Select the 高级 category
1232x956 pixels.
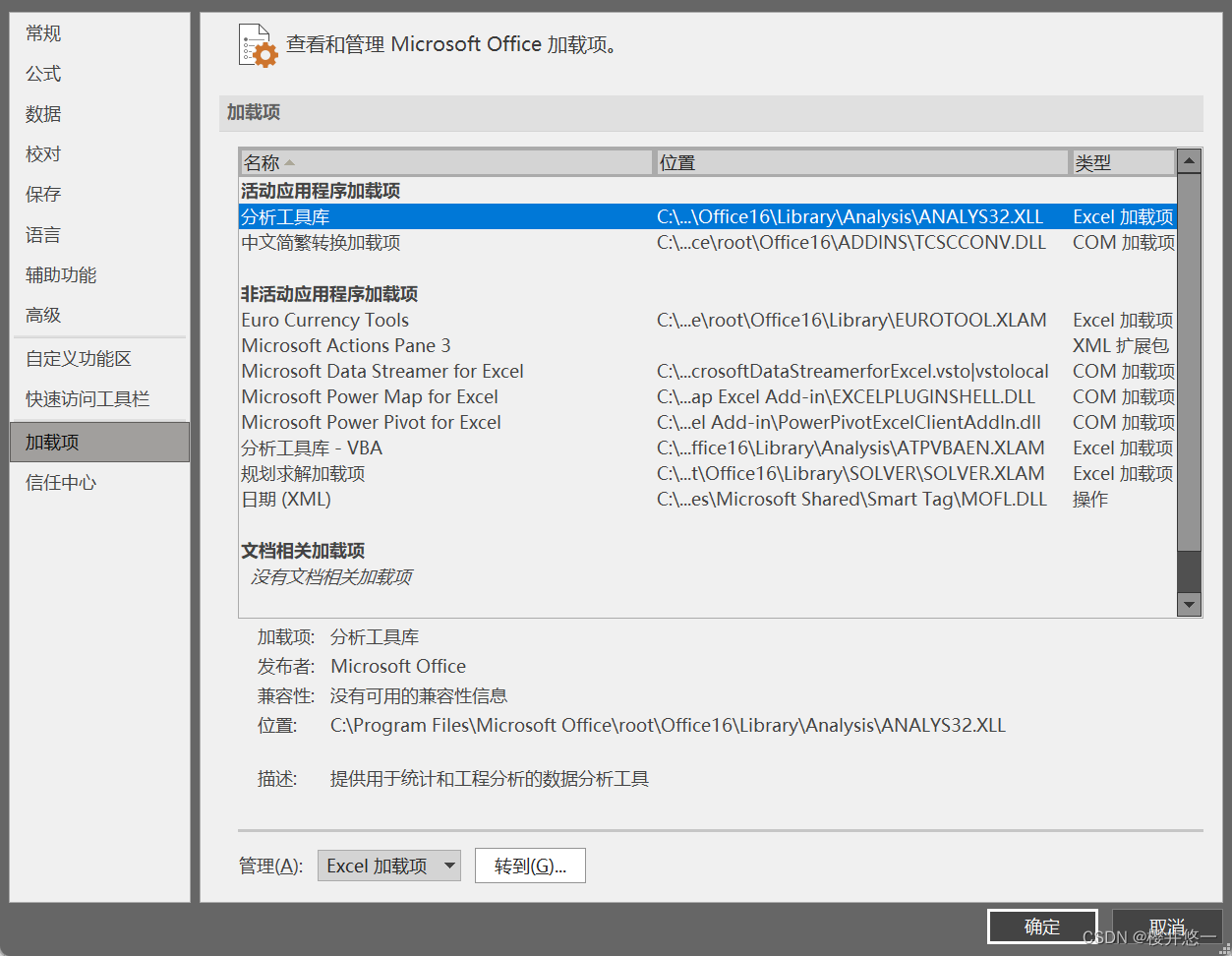(43, 316)
